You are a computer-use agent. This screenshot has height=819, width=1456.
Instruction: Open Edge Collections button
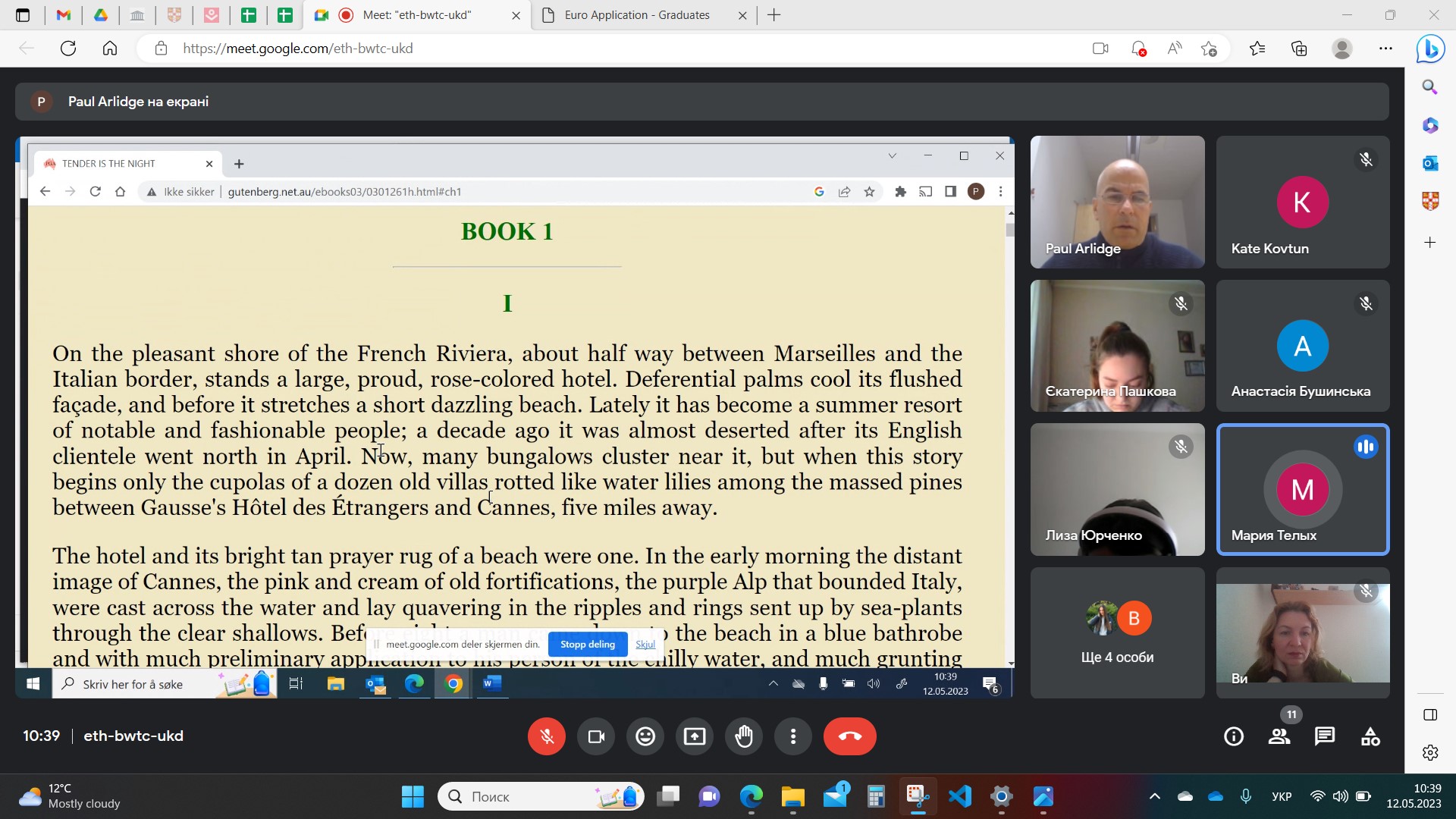[1299, 49]
